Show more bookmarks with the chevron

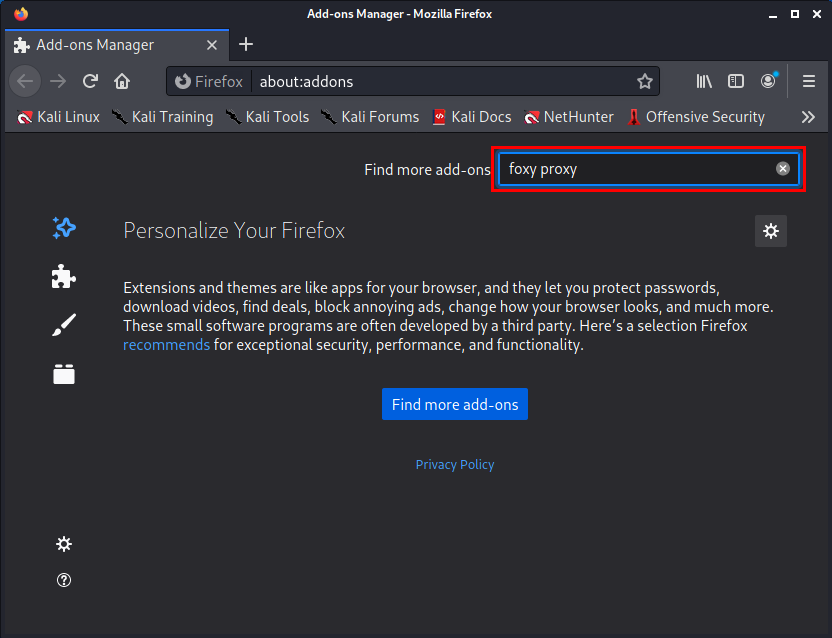(x=808, y=117)
